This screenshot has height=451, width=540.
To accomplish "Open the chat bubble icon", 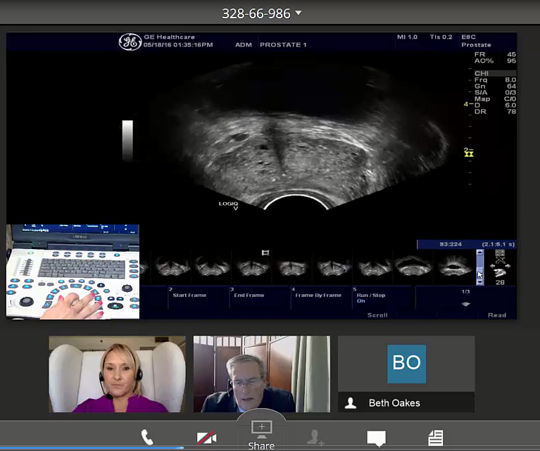I will coord(376,438).
